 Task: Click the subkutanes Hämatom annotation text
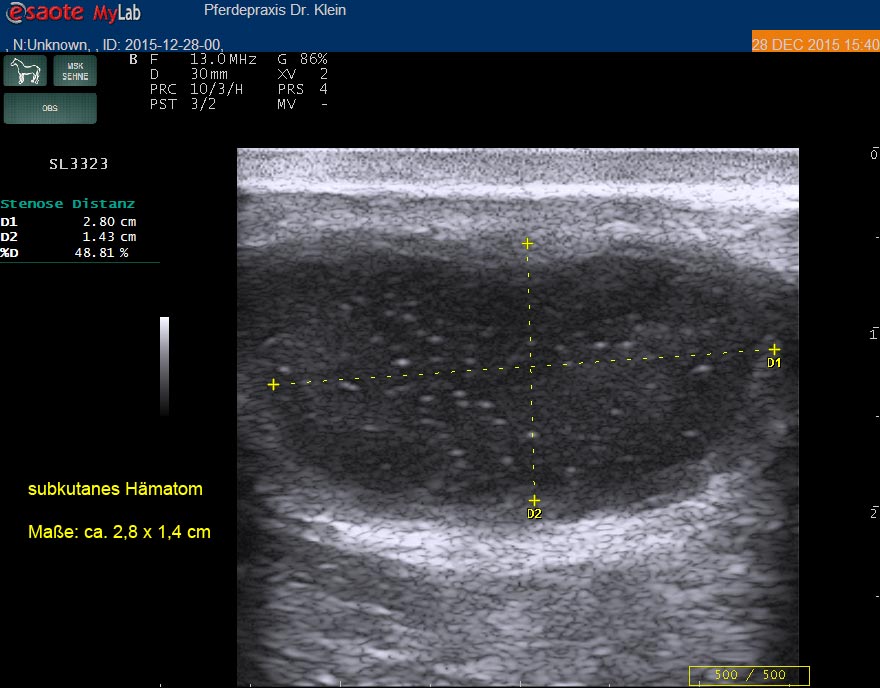tap(115, 489)
